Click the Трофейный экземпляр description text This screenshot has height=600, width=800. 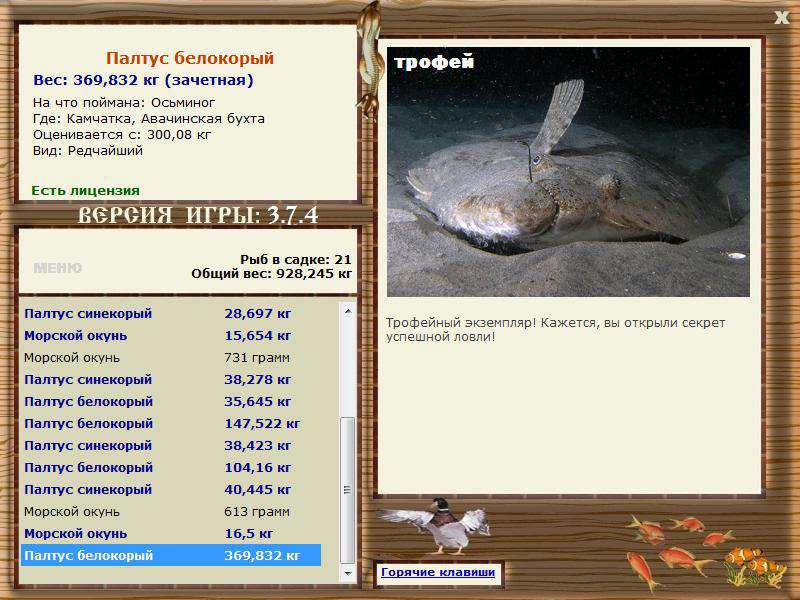tap(555, 330)
